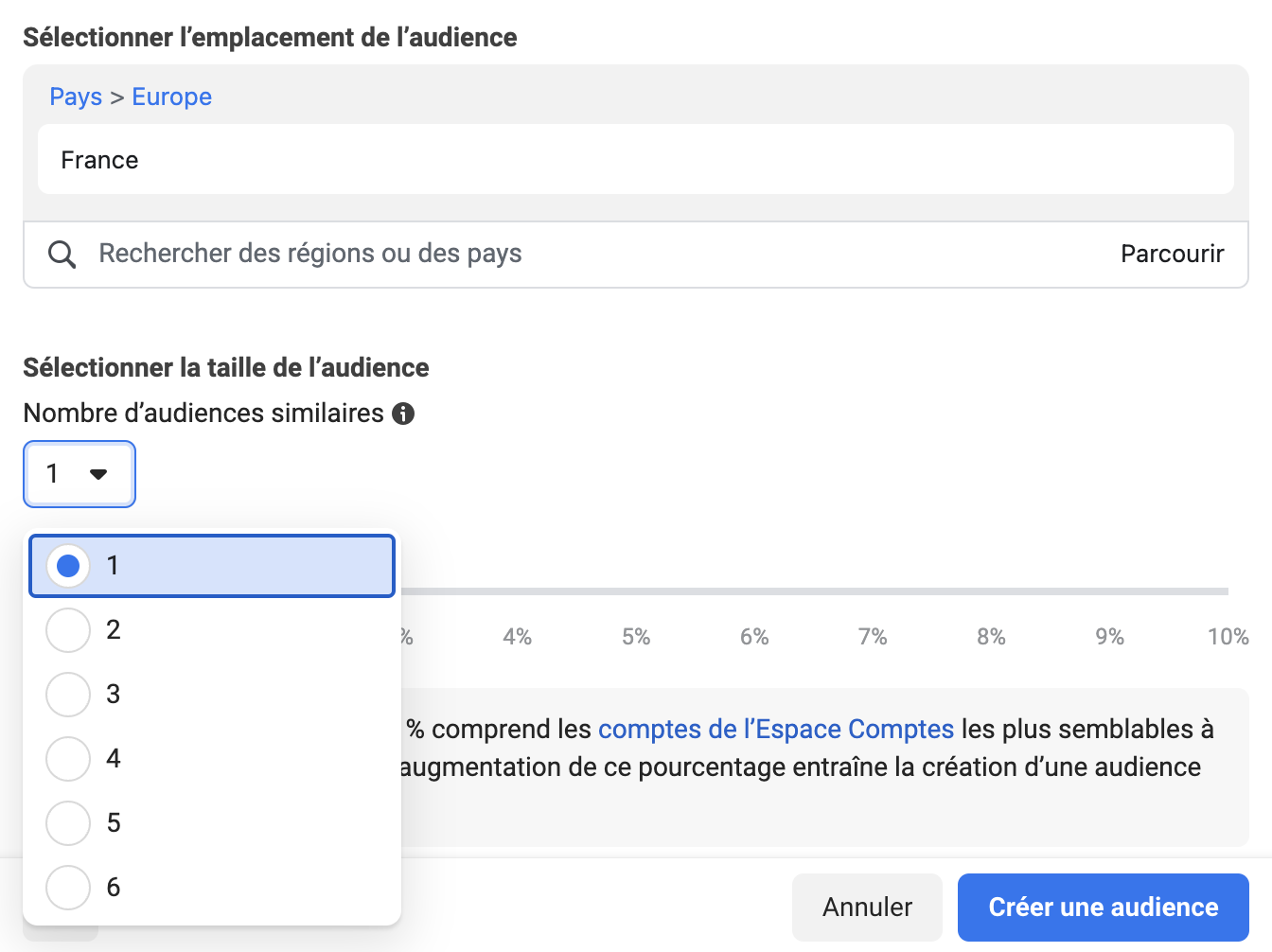Choose 5 similar audiences
The width and height of the screenshot is (1272, 952).
(68, 823)
